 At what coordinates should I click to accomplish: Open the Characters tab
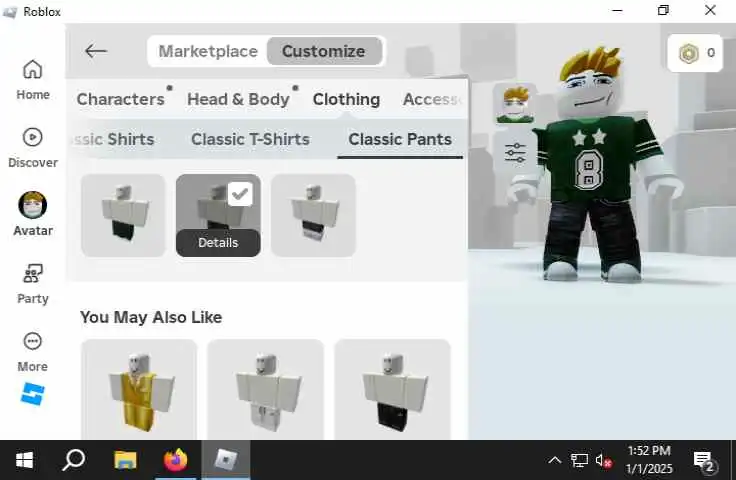pos(120,99)
